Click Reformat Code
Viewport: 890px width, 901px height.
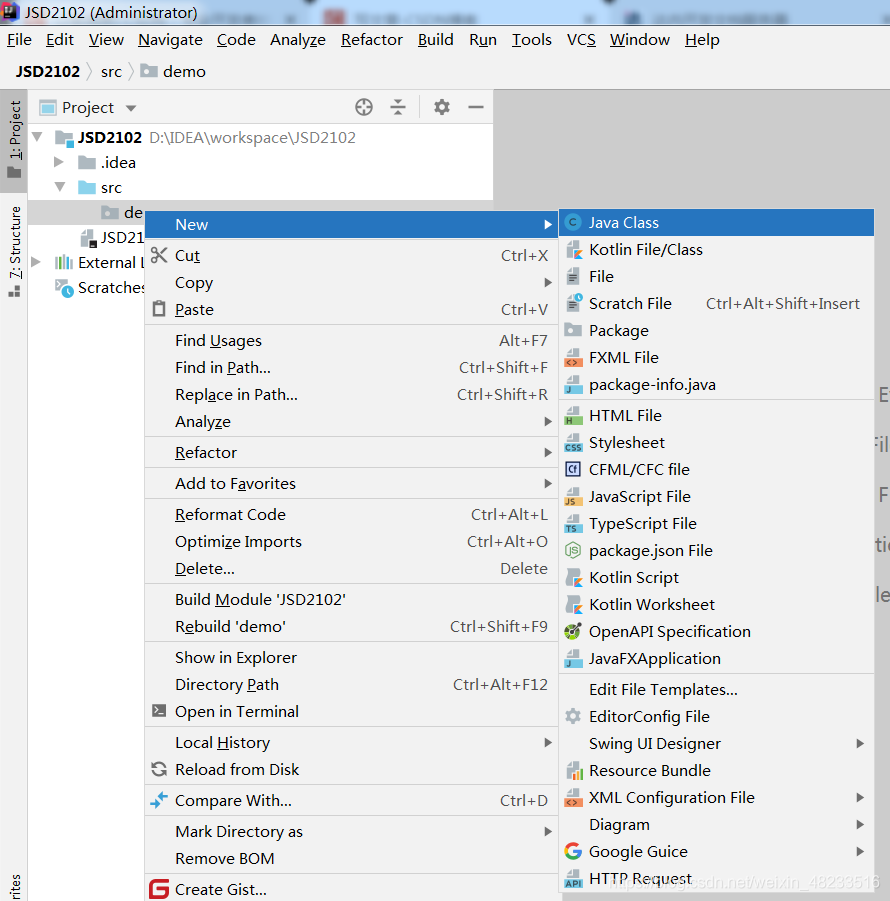point(350,515)
